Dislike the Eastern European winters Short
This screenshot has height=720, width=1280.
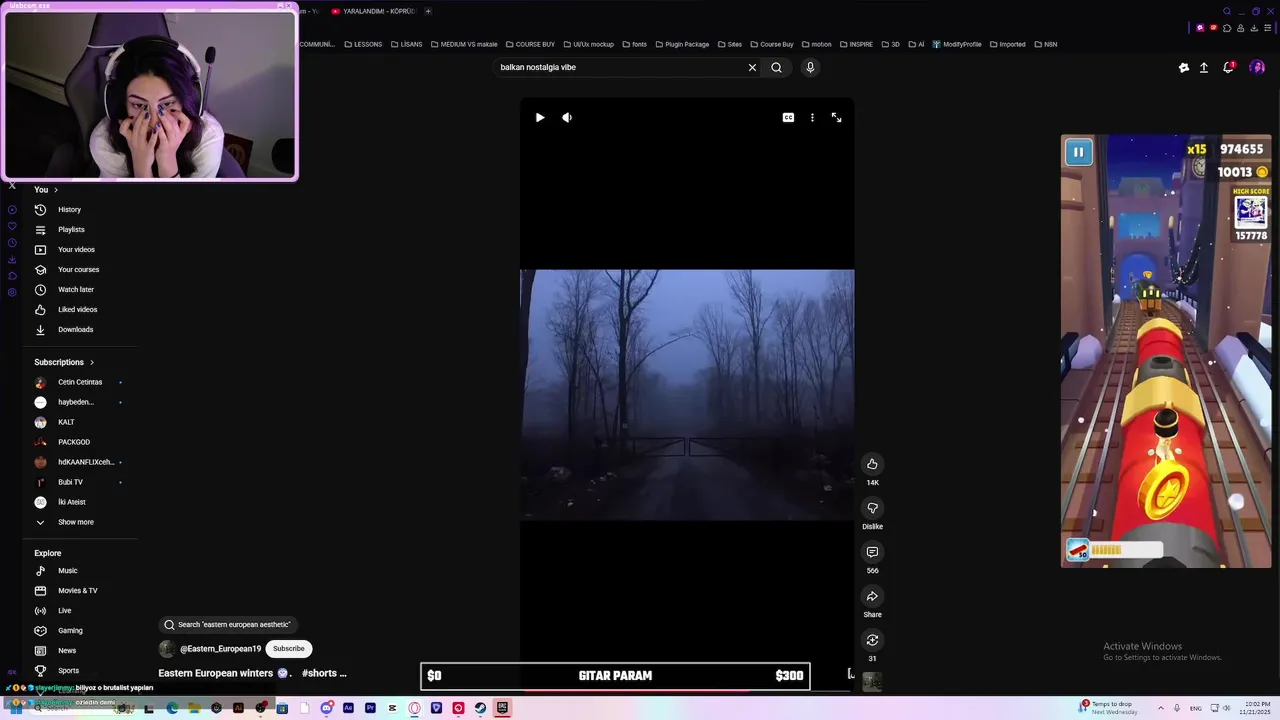[x=872, y=508]
